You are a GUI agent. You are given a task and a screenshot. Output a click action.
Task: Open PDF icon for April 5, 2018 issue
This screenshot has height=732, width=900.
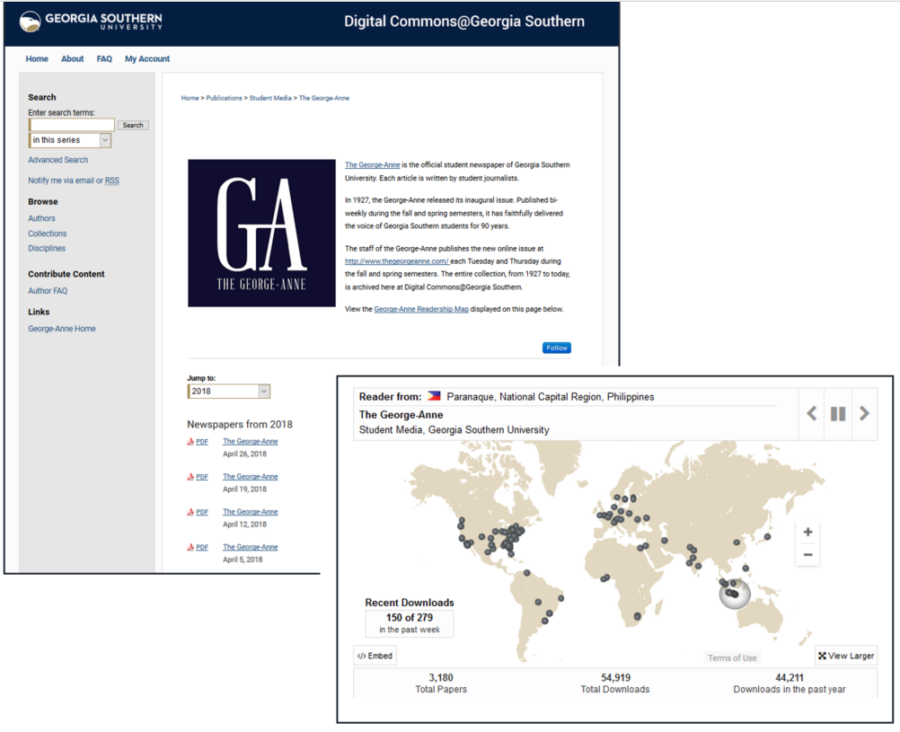pos(190,547)
